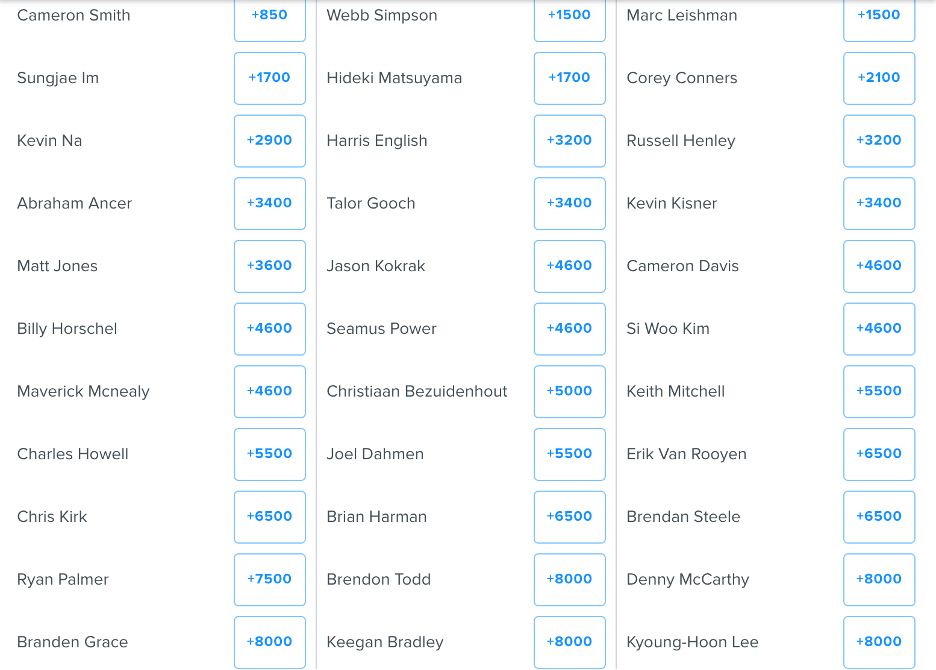
Task: Select Denny McCarthy's +8000 odds
Action: pos(879,579)
